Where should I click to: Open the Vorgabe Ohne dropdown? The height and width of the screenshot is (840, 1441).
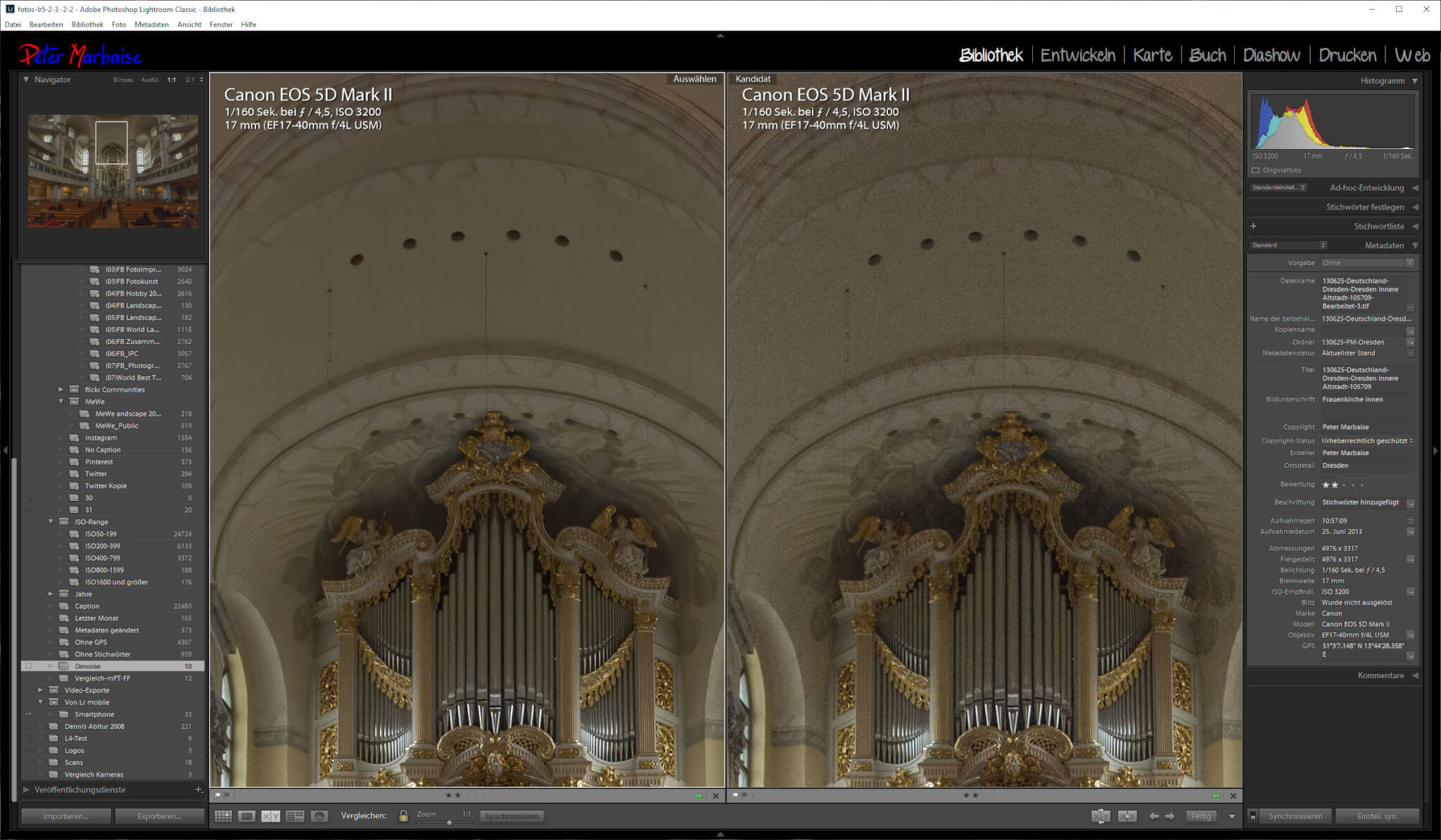[1367, 262]
